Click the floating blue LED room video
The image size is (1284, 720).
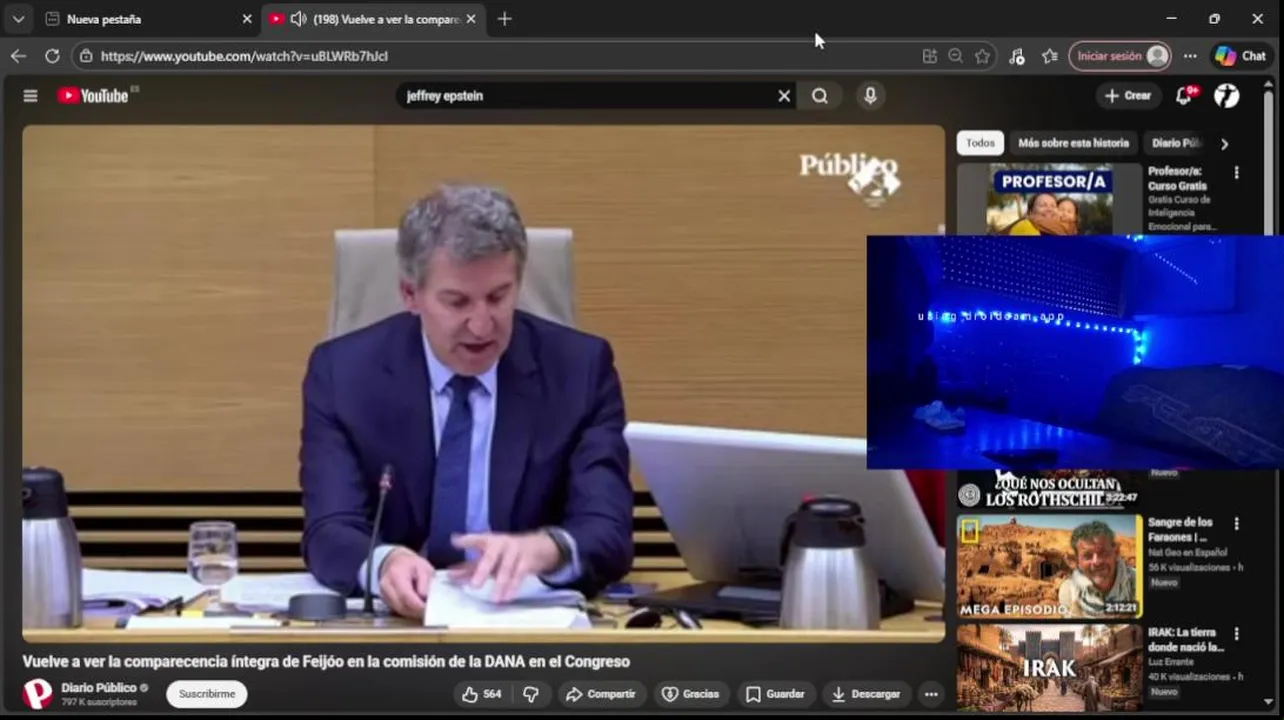pyautogui.click(x=1075, y=352)
